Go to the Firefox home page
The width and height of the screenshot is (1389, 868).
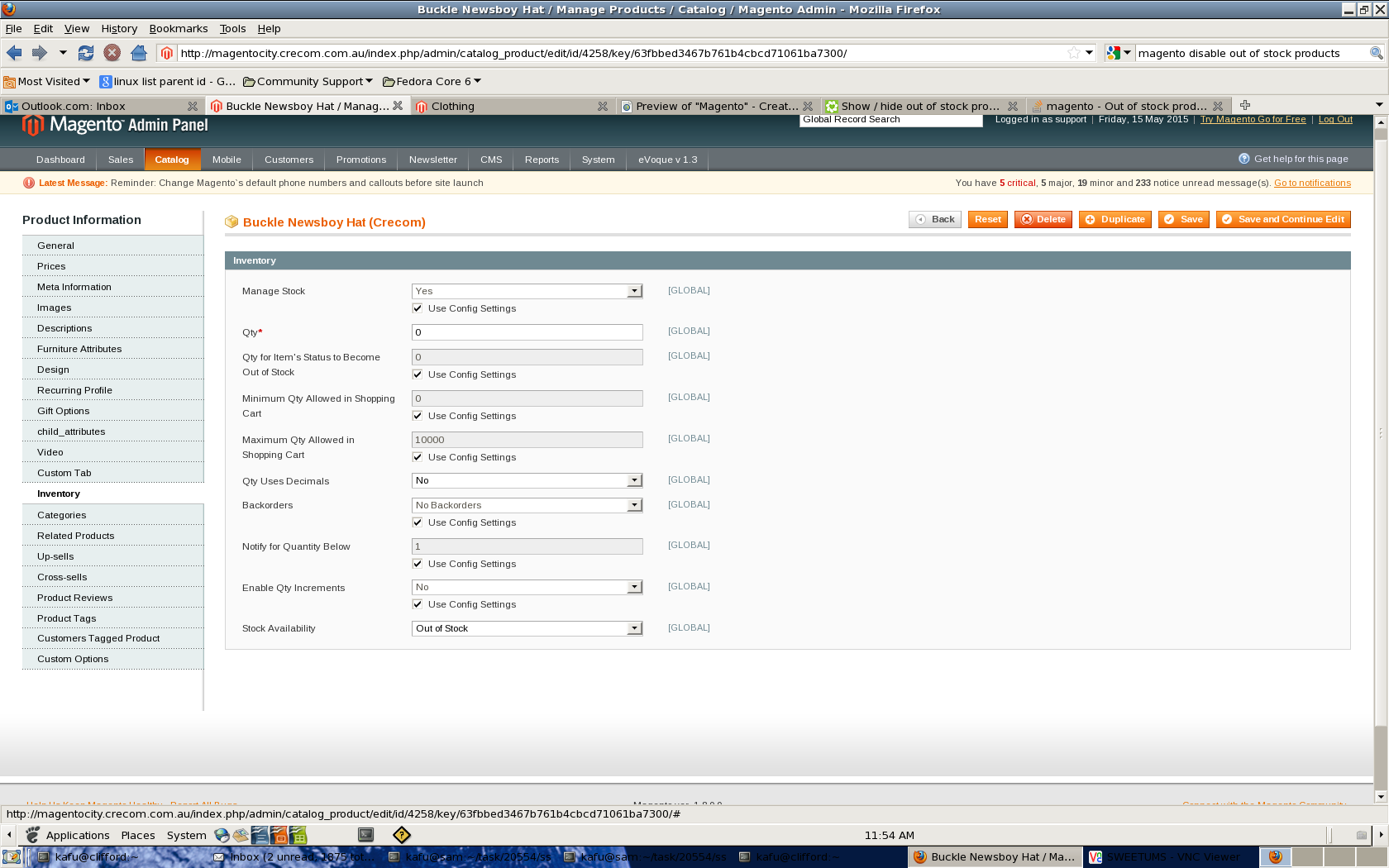click(x=138, y=53)
